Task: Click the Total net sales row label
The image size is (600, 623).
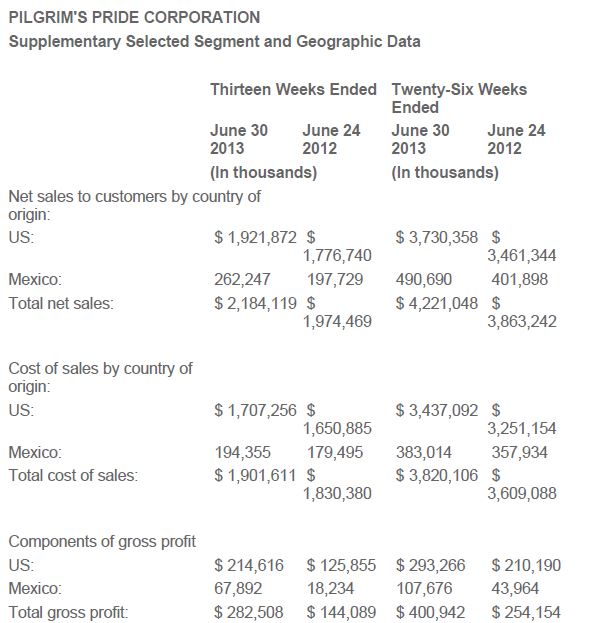Action: coord(61,303)
